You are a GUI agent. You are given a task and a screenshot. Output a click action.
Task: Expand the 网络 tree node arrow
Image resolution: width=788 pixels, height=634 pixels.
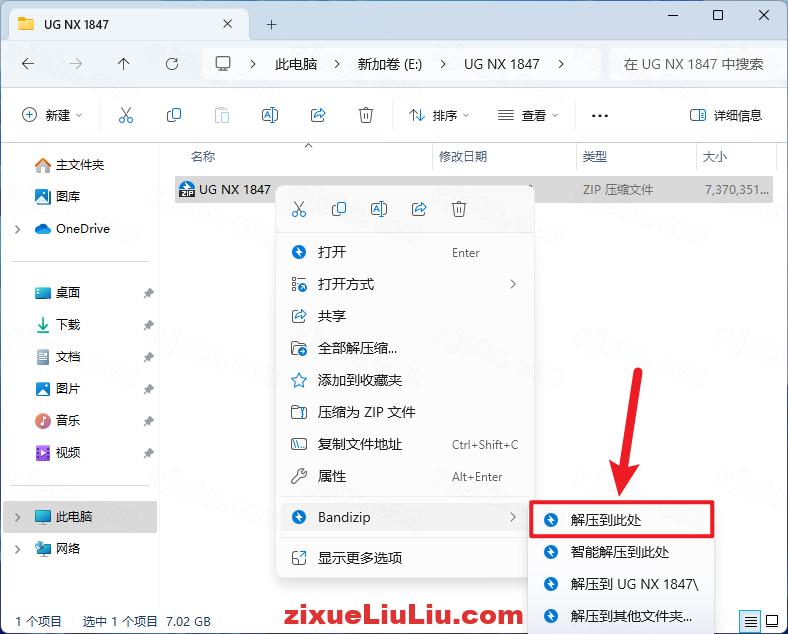18,549
